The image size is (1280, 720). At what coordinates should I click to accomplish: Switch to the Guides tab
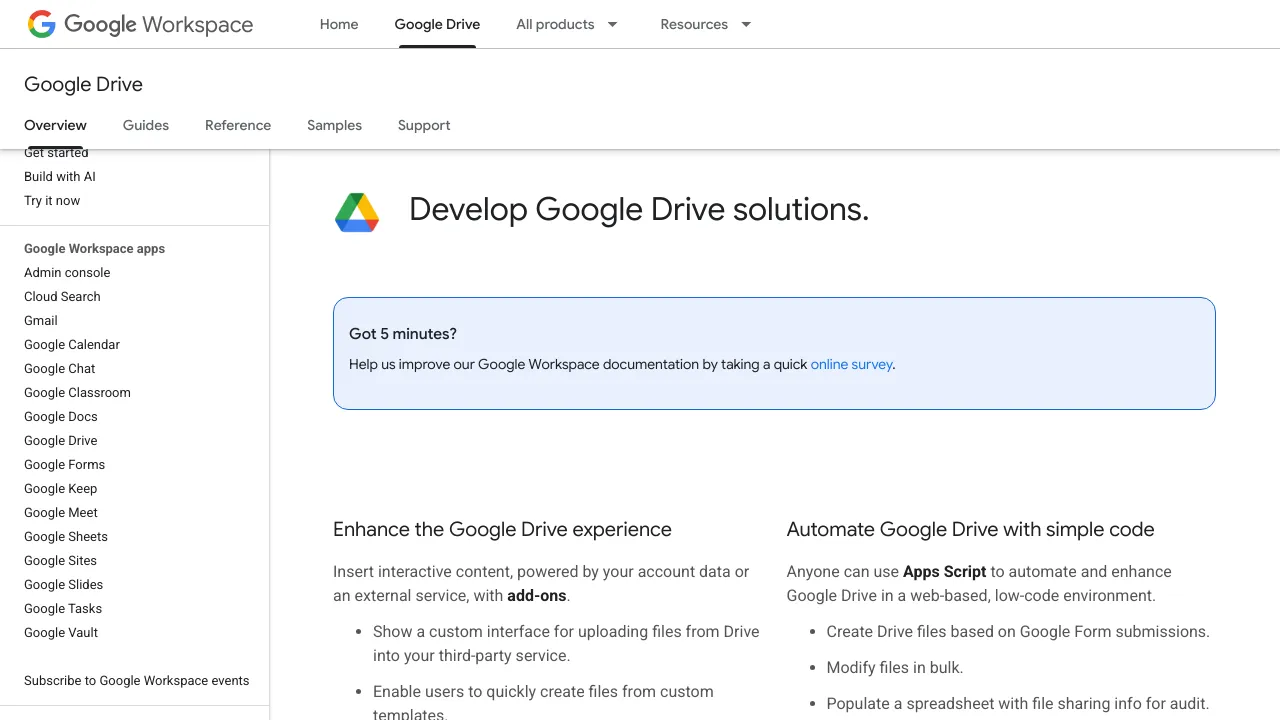(x=146, y=125)
